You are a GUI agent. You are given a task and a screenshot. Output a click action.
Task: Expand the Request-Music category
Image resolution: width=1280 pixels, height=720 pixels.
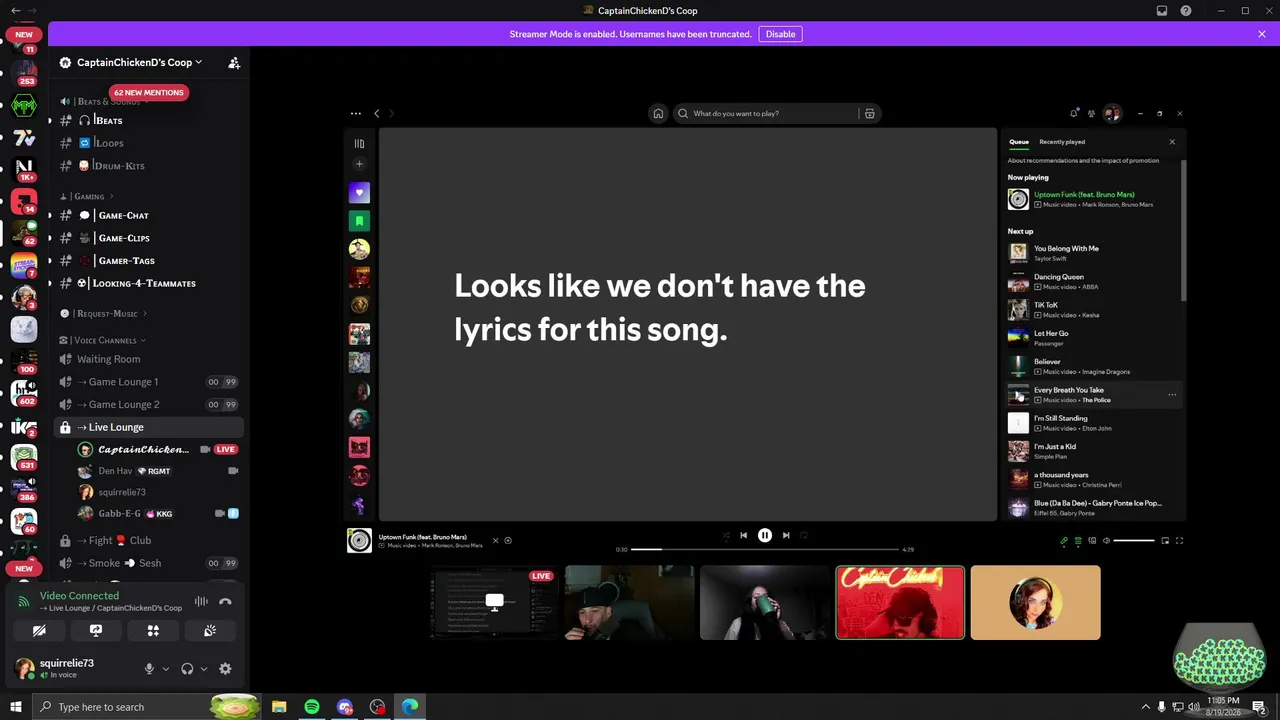103,313
